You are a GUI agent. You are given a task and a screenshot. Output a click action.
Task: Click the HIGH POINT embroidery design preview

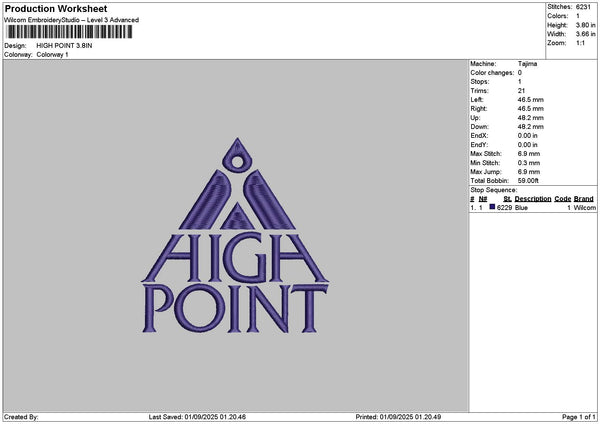235,235
